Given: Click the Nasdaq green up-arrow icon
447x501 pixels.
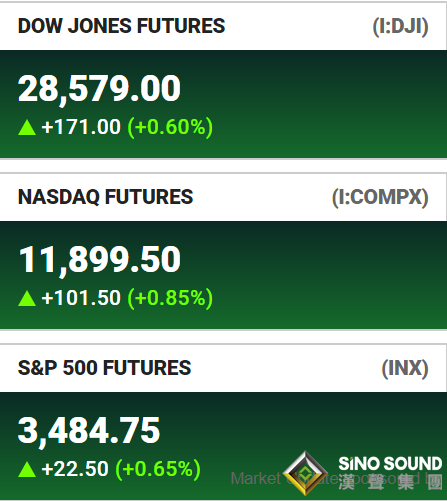Looking at the screenshot, I should 27,298.
